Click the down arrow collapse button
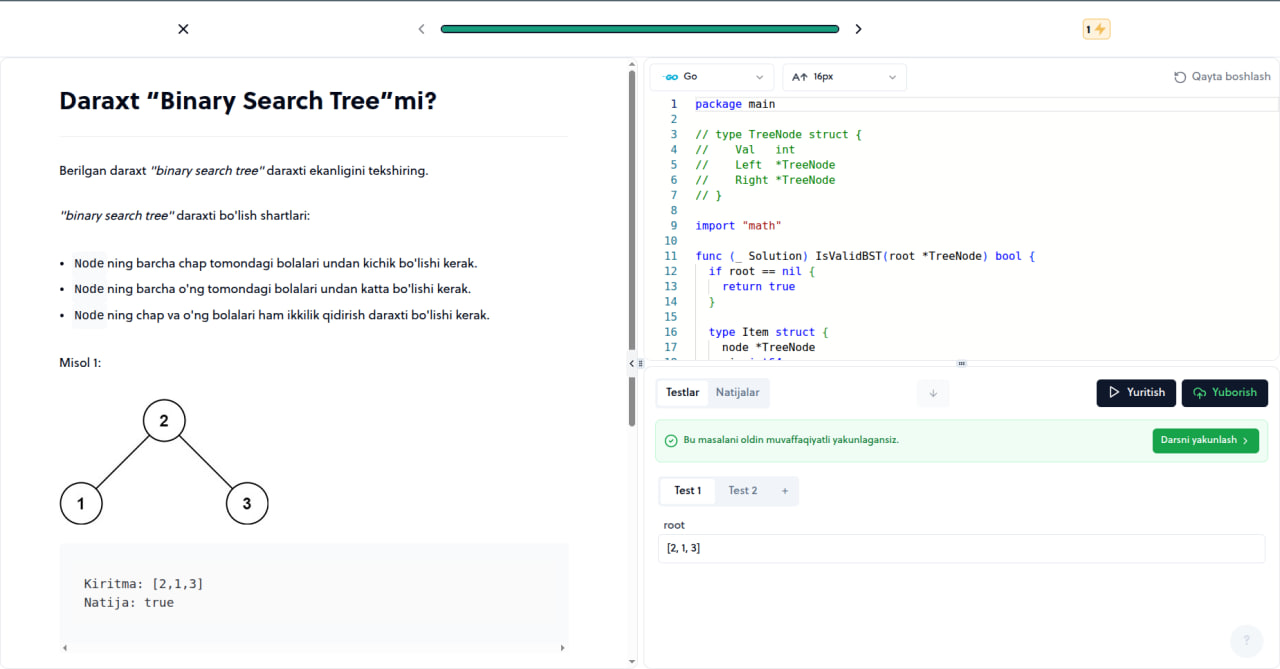 point(933,393)
